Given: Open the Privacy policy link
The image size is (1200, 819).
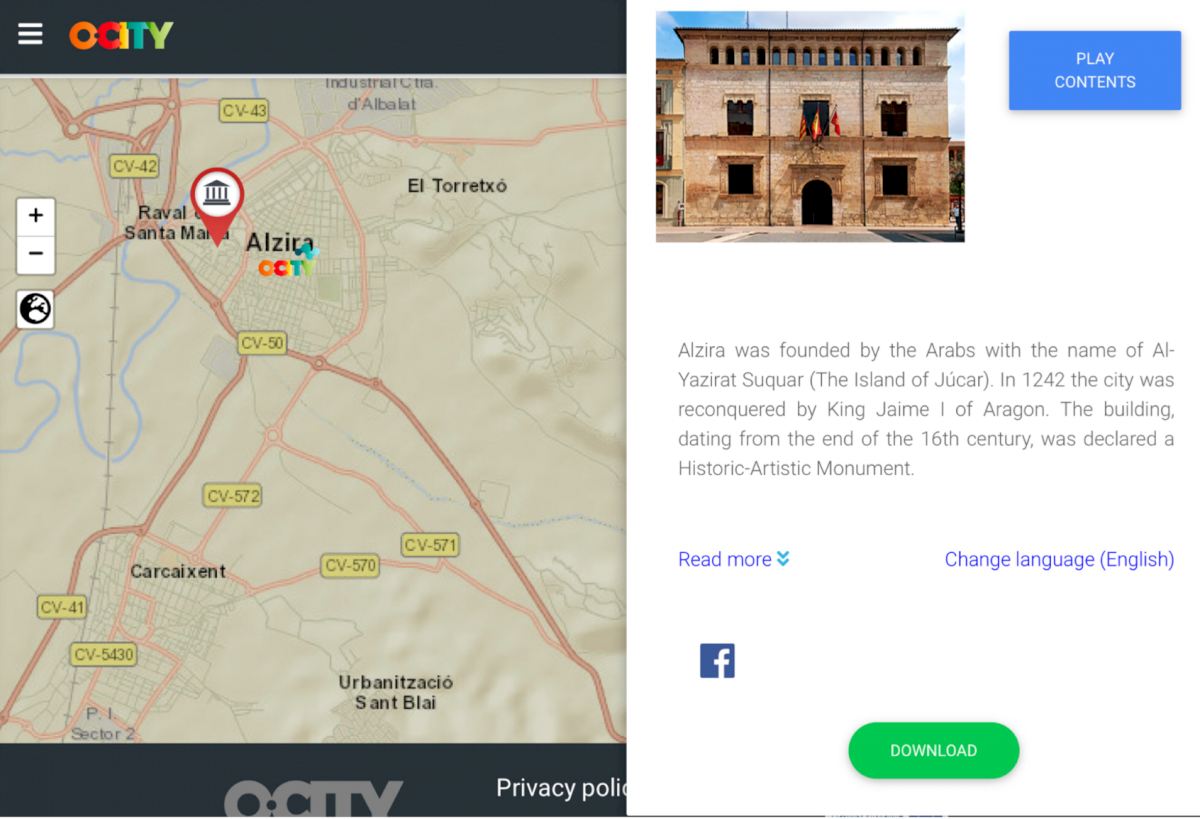Looking at the screenshot, I should [x=560, y=788].
